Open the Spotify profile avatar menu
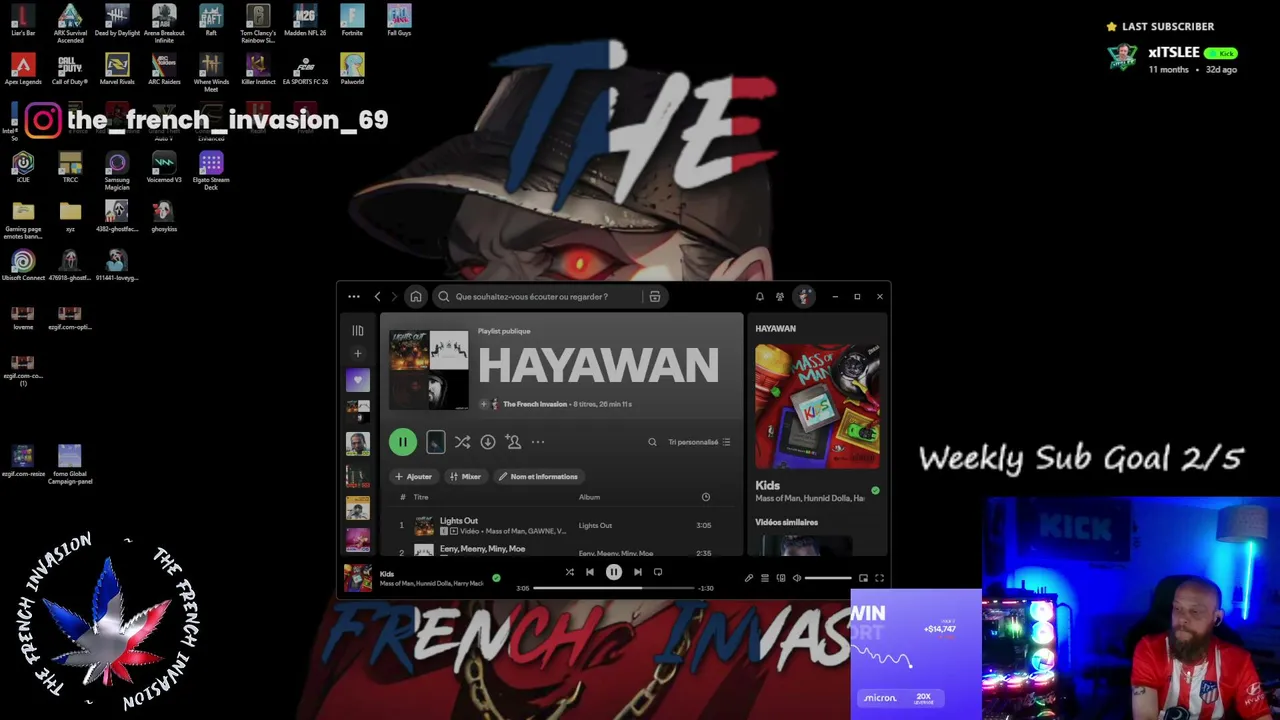1280x720 pixels. [x=804, y=297]
